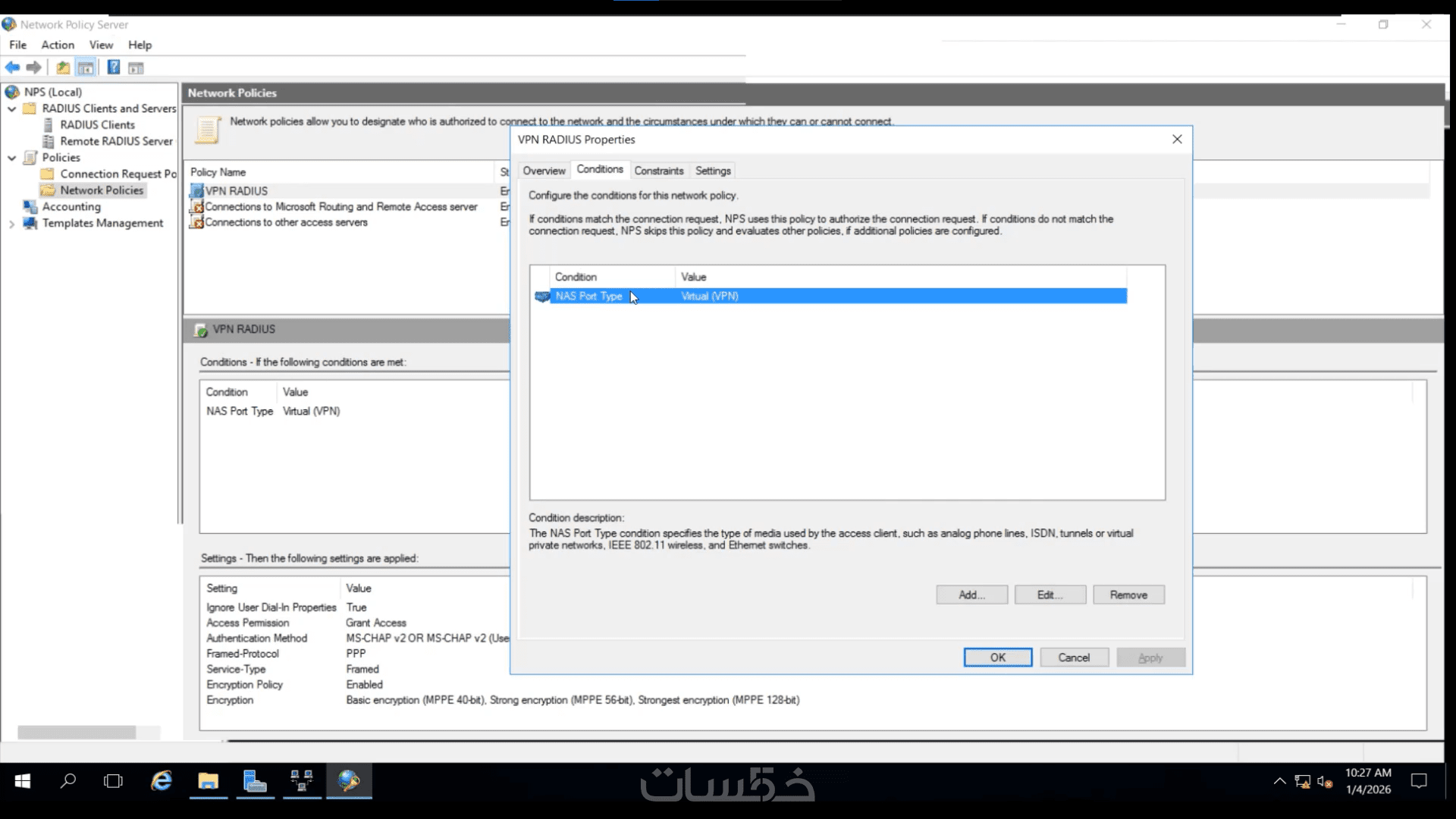
Task: Open RADIUS Clients tree node
Action: point(97,124)
